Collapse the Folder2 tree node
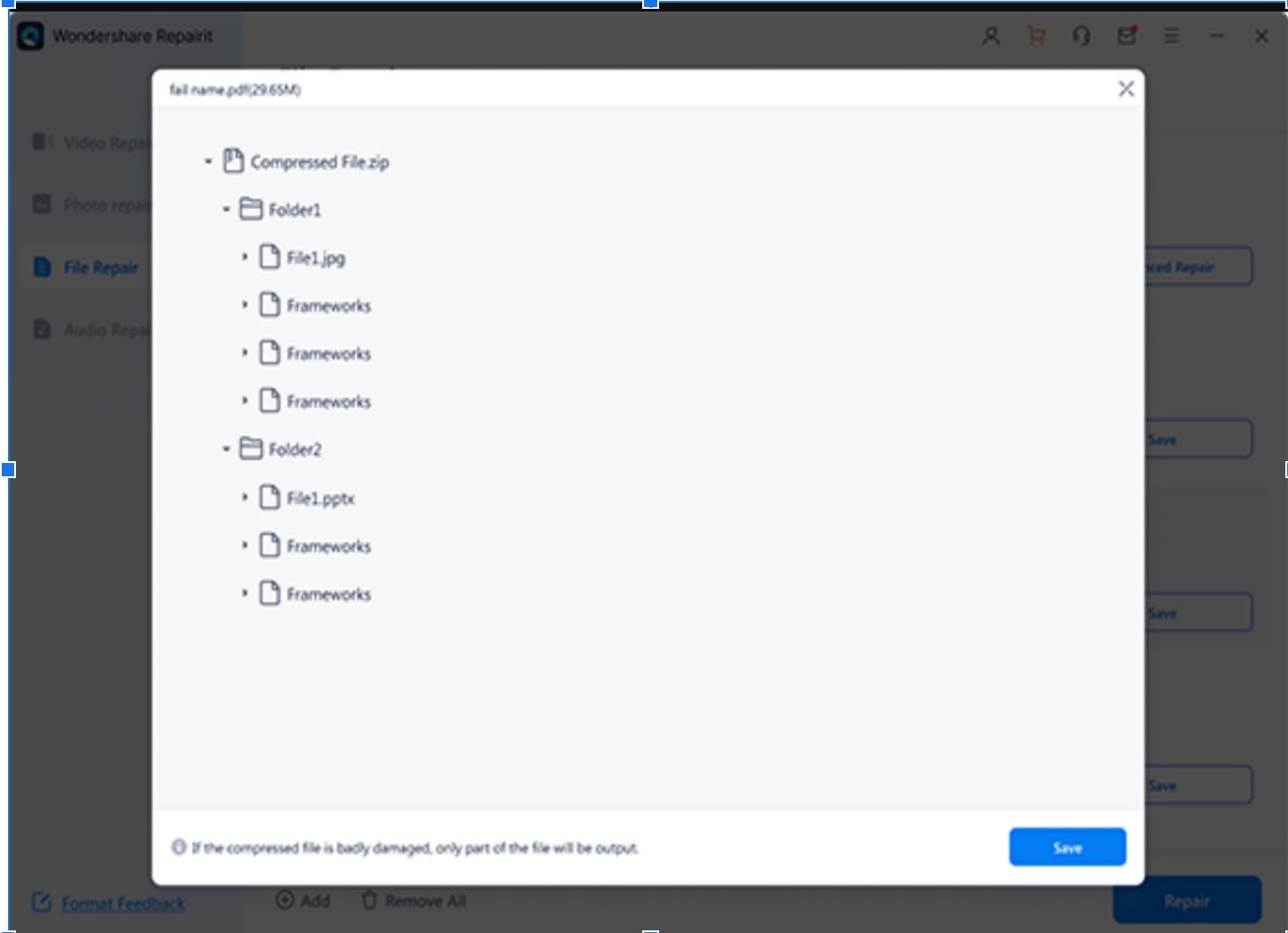 [x=226, y=449]
